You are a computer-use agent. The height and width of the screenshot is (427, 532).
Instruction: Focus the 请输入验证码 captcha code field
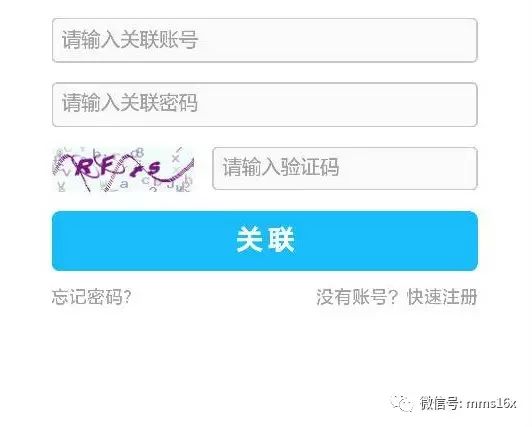point(345,168)
